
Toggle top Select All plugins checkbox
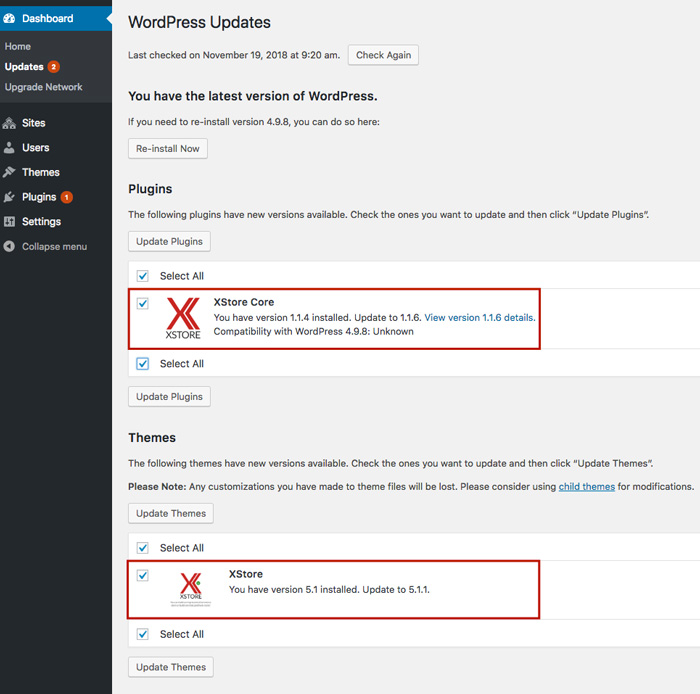tap(142, 276)
